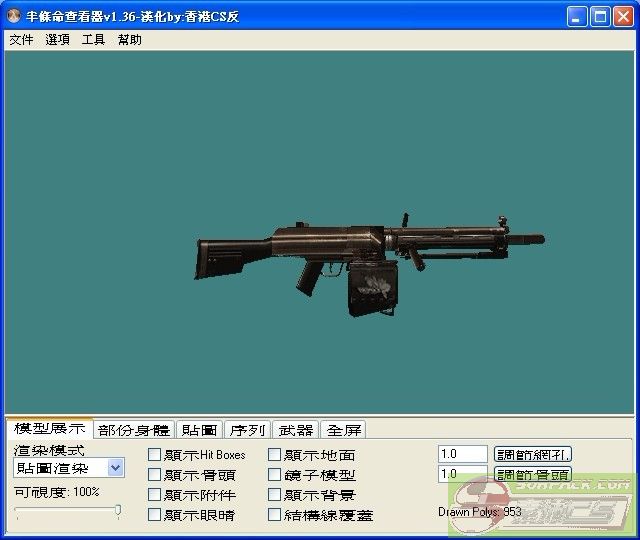Screen dimensions: 640x540
Task: Click the 可視度 opacity slider handle
Action: click(118, 511)
